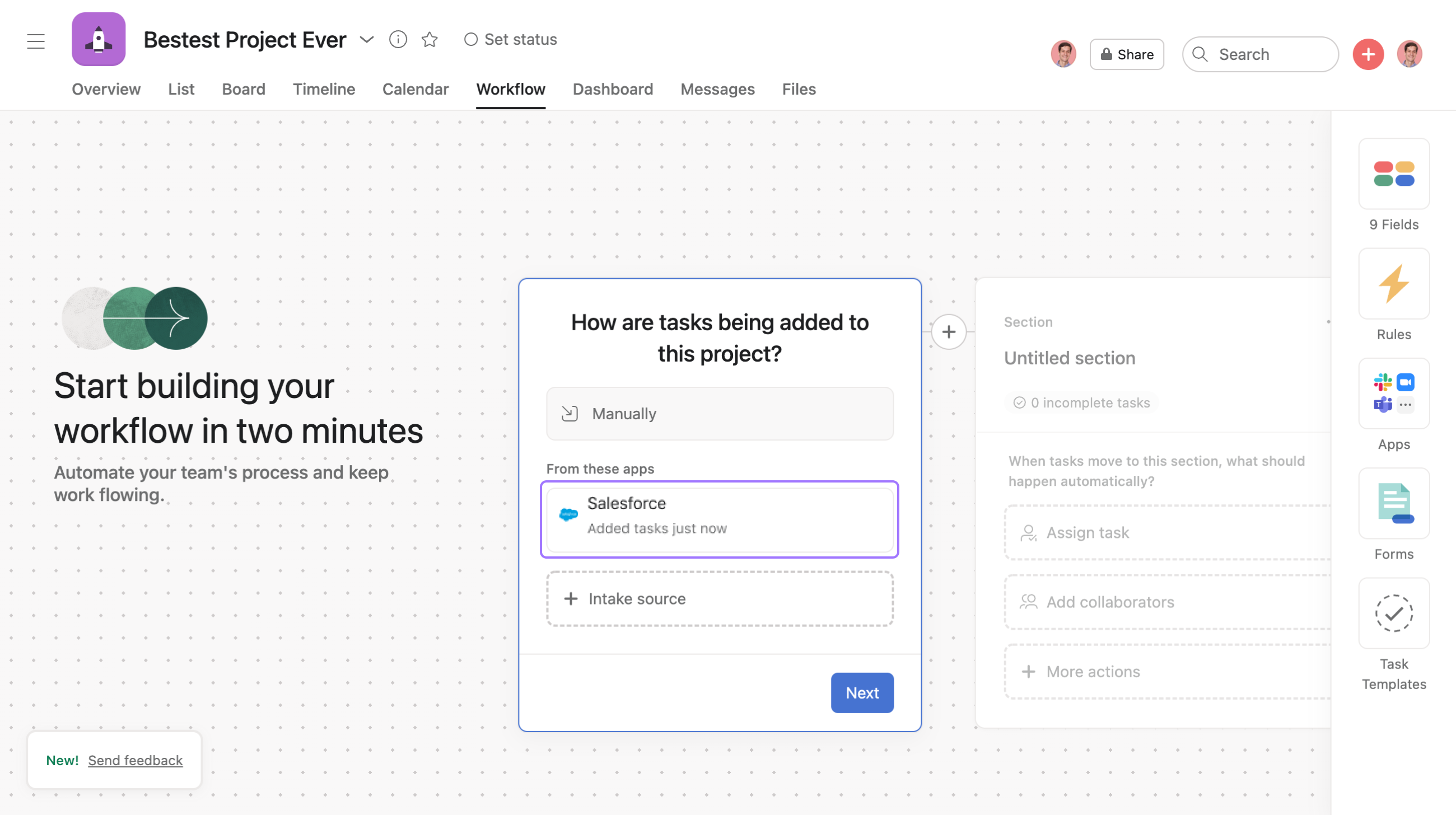This screenshot has width=1456, height=815.
Task: Edit the Untitled section name
Action: [x=1070, y=358]
